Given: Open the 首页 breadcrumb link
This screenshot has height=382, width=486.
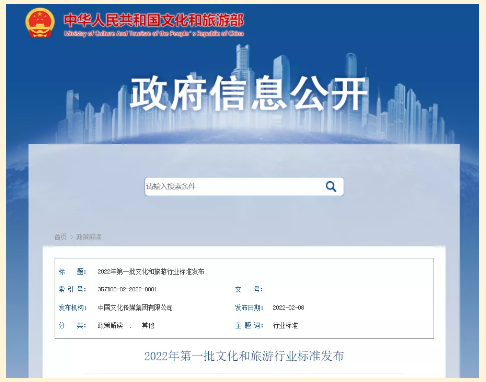Looking at the screenshot, I should (x=61, y=237).
